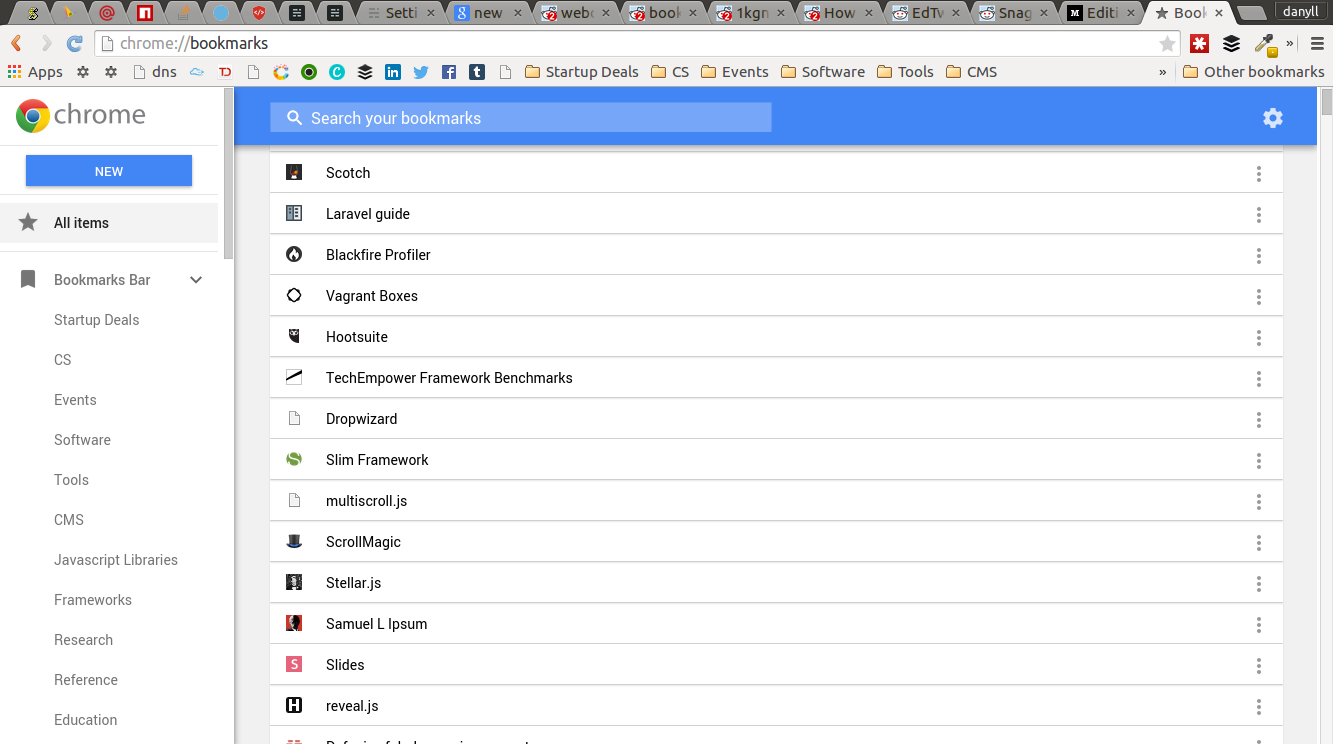Screen dimensions: 1333x744
Task: Open the three-dot menu for Dropwizard
Action: [1259, 420]
